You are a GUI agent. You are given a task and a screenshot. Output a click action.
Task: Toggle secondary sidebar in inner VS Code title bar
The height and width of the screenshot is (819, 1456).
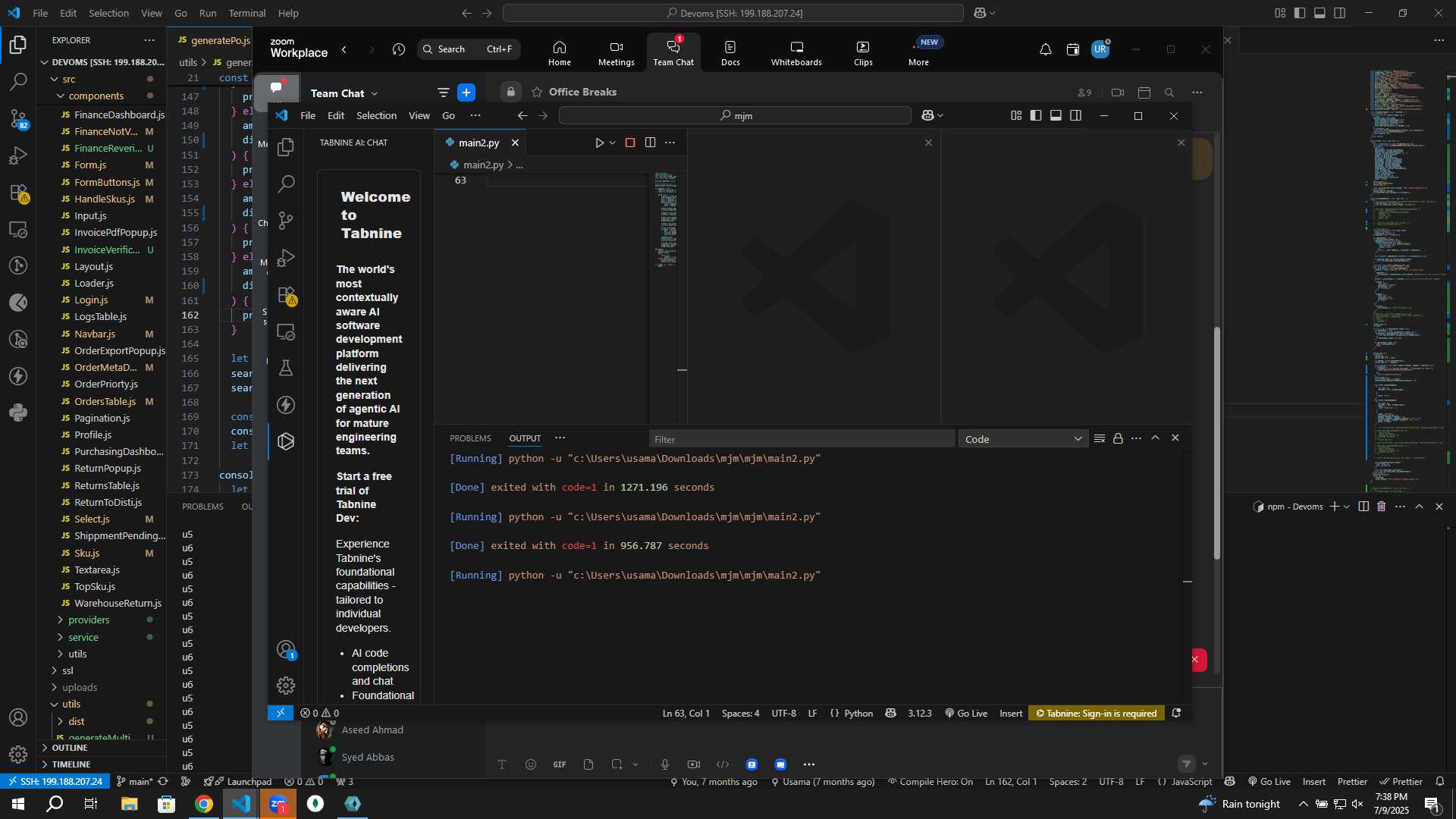(x=1075, y=115)
